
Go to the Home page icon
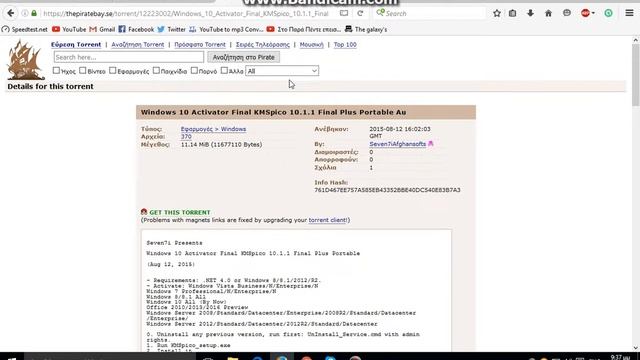click(x=548, y=13)
